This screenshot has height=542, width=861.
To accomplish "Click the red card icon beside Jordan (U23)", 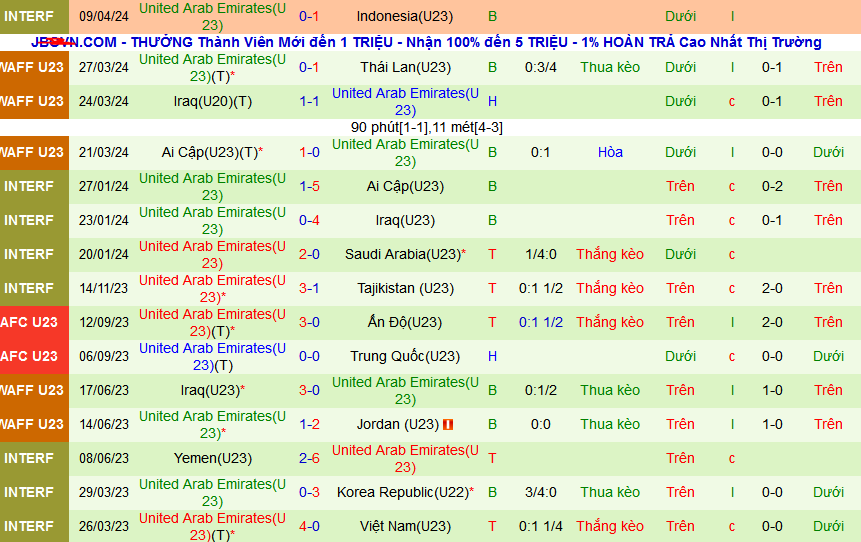I will pos(448,425).
